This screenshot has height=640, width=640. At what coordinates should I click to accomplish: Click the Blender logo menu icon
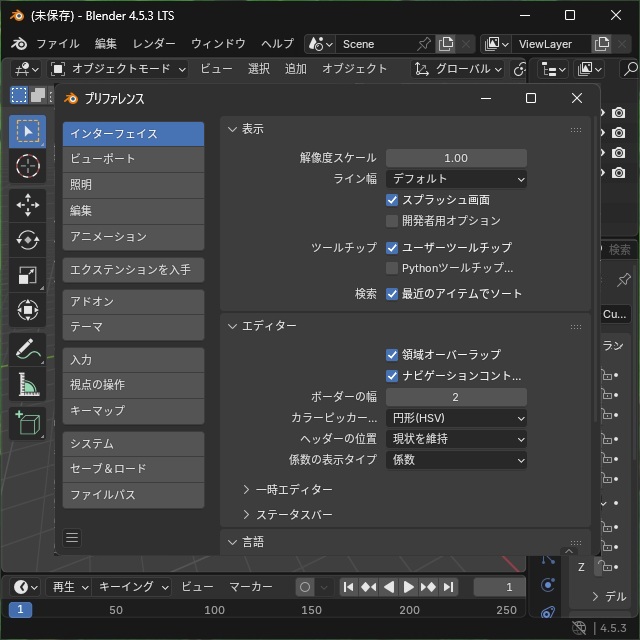[x=19, y=44]
